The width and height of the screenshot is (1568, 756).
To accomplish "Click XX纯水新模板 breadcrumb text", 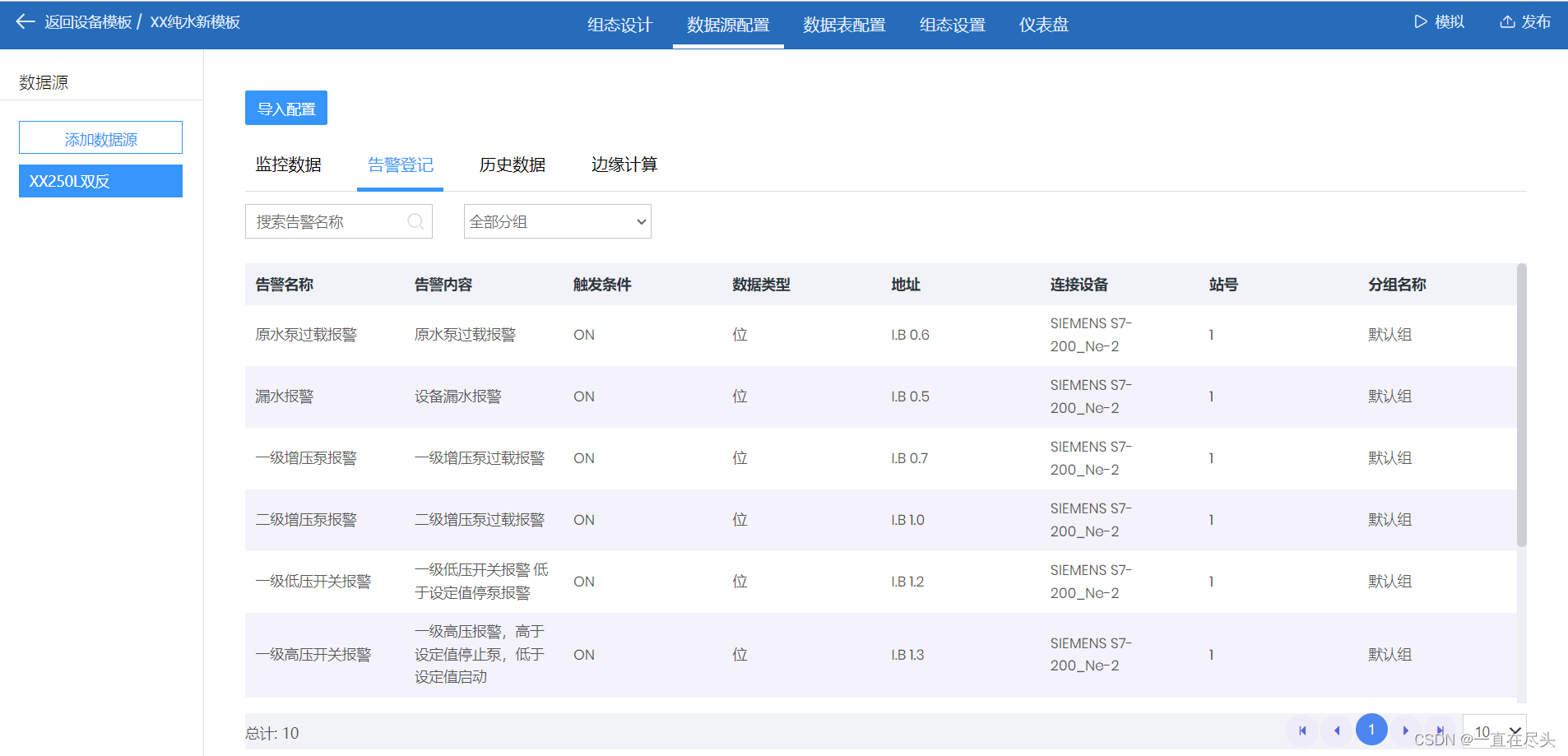I will click(x=195, y=22).
